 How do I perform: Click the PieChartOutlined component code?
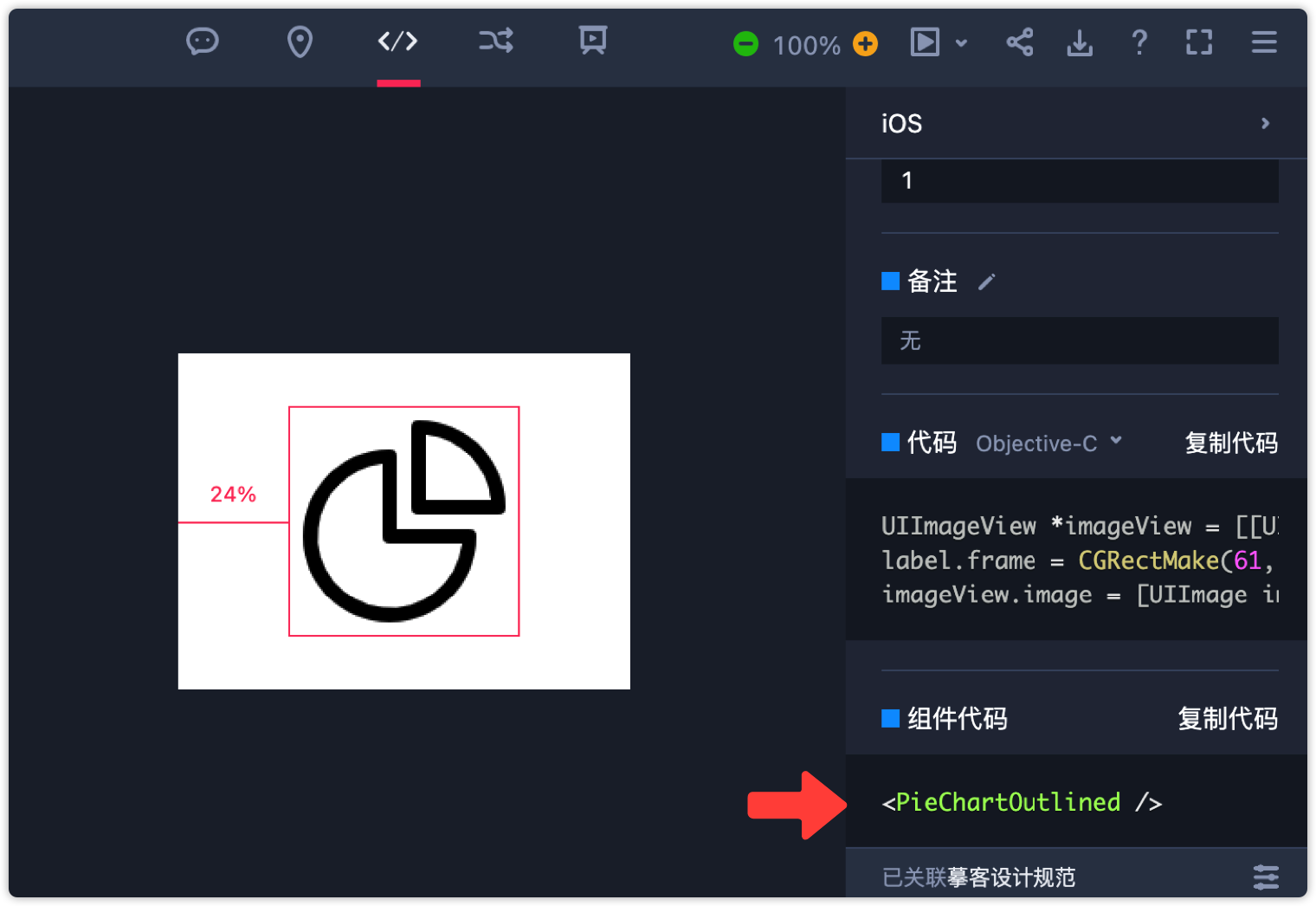(1022, 802)
